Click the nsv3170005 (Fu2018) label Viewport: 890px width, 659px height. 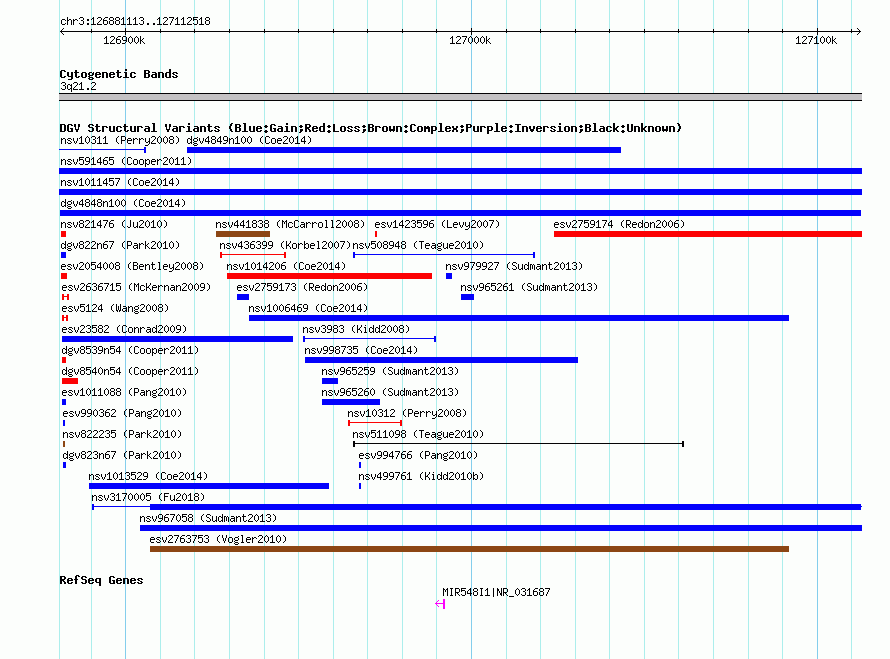tap(148, 497)
